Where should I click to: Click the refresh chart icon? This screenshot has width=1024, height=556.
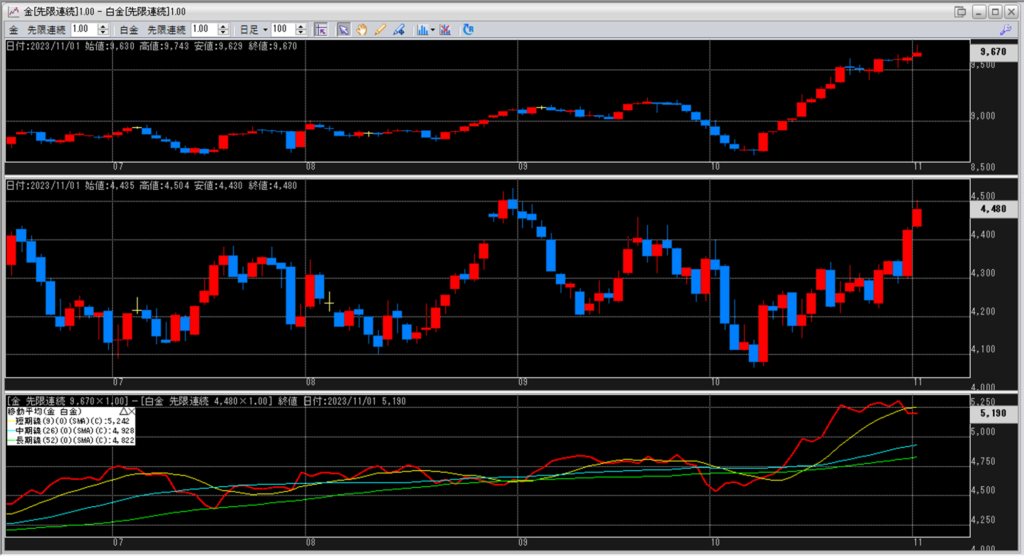click(x=468, y=30)
